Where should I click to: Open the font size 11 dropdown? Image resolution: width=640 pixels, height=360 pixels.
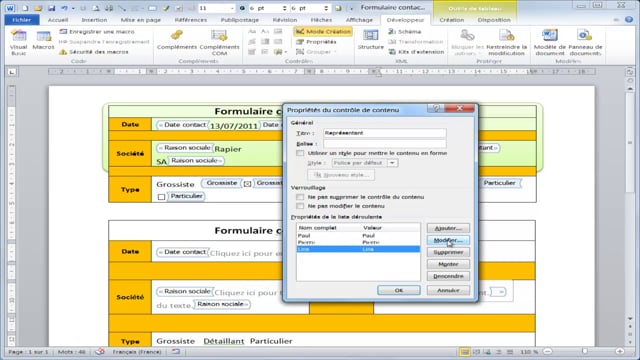point(232,8)
